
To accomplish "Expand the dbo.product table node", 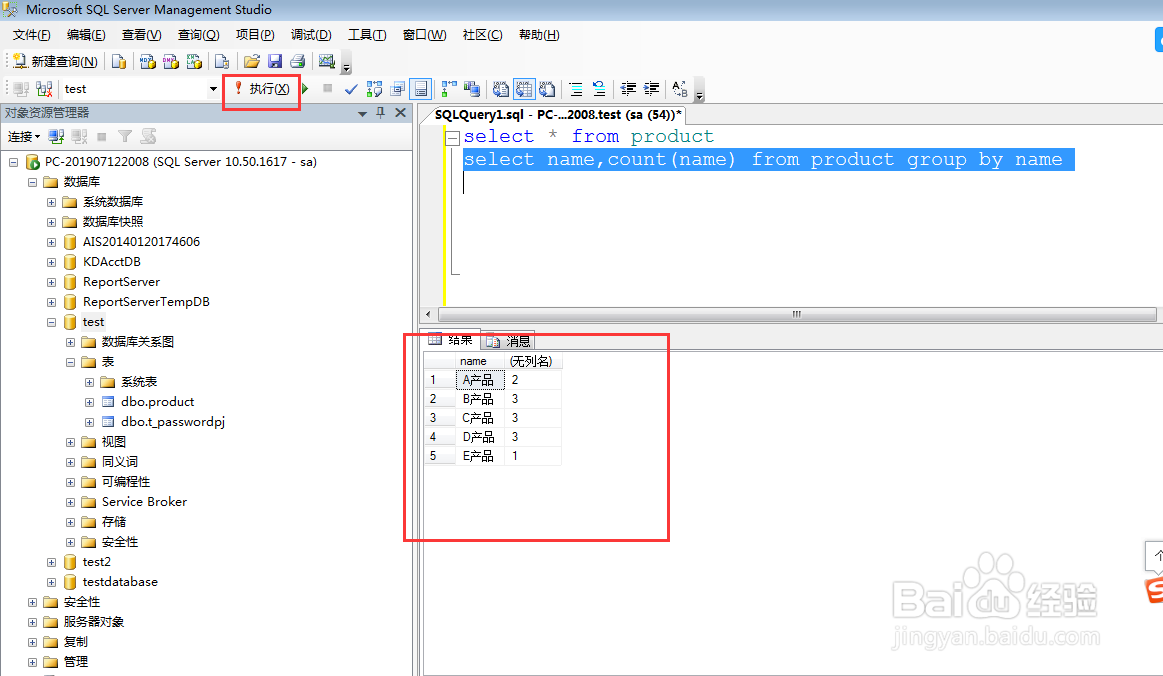I will pos(89,402).
